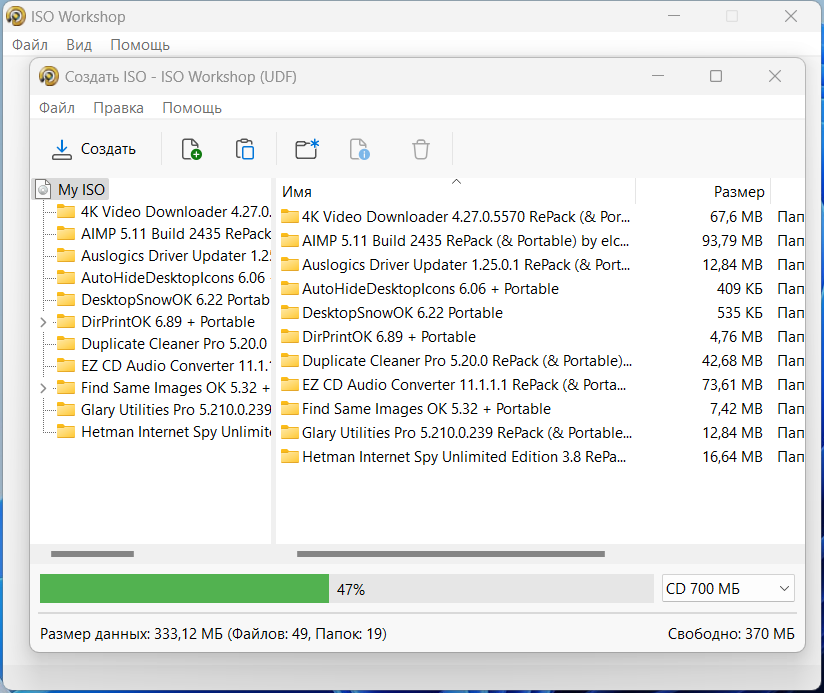Select Duplicate Cleaner Pro 5.20.0 list row

click(x=540, y=361)
